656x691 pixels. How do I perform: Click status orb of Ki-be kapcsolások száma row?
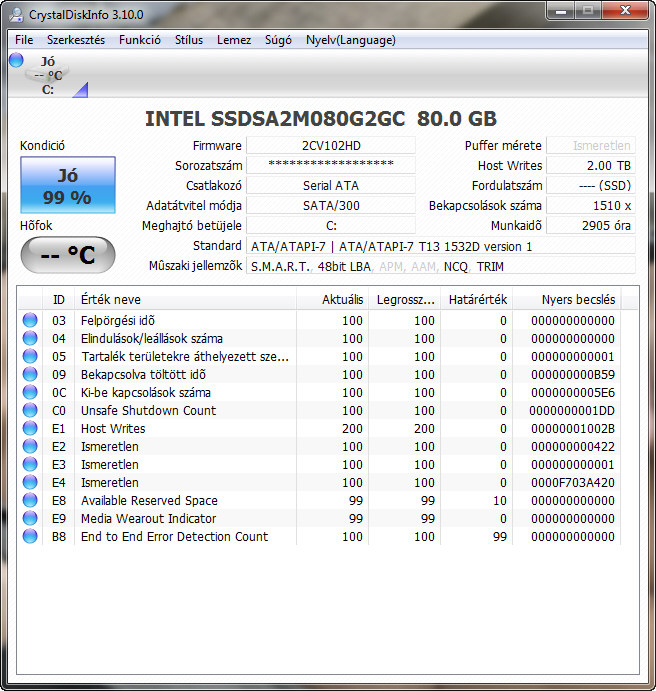click(30, 392)
